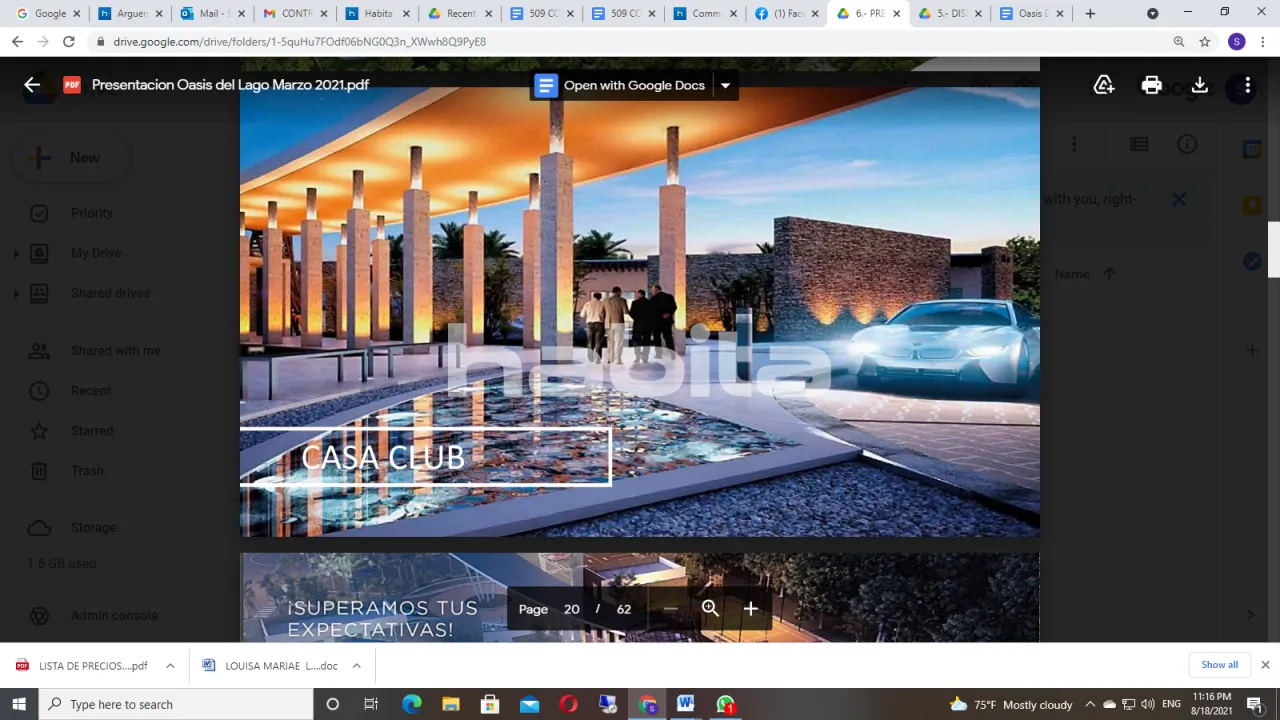Close the downloads bar
Image resolution: width=1280 pixels, height=720 pixels.
(1265, 665)
